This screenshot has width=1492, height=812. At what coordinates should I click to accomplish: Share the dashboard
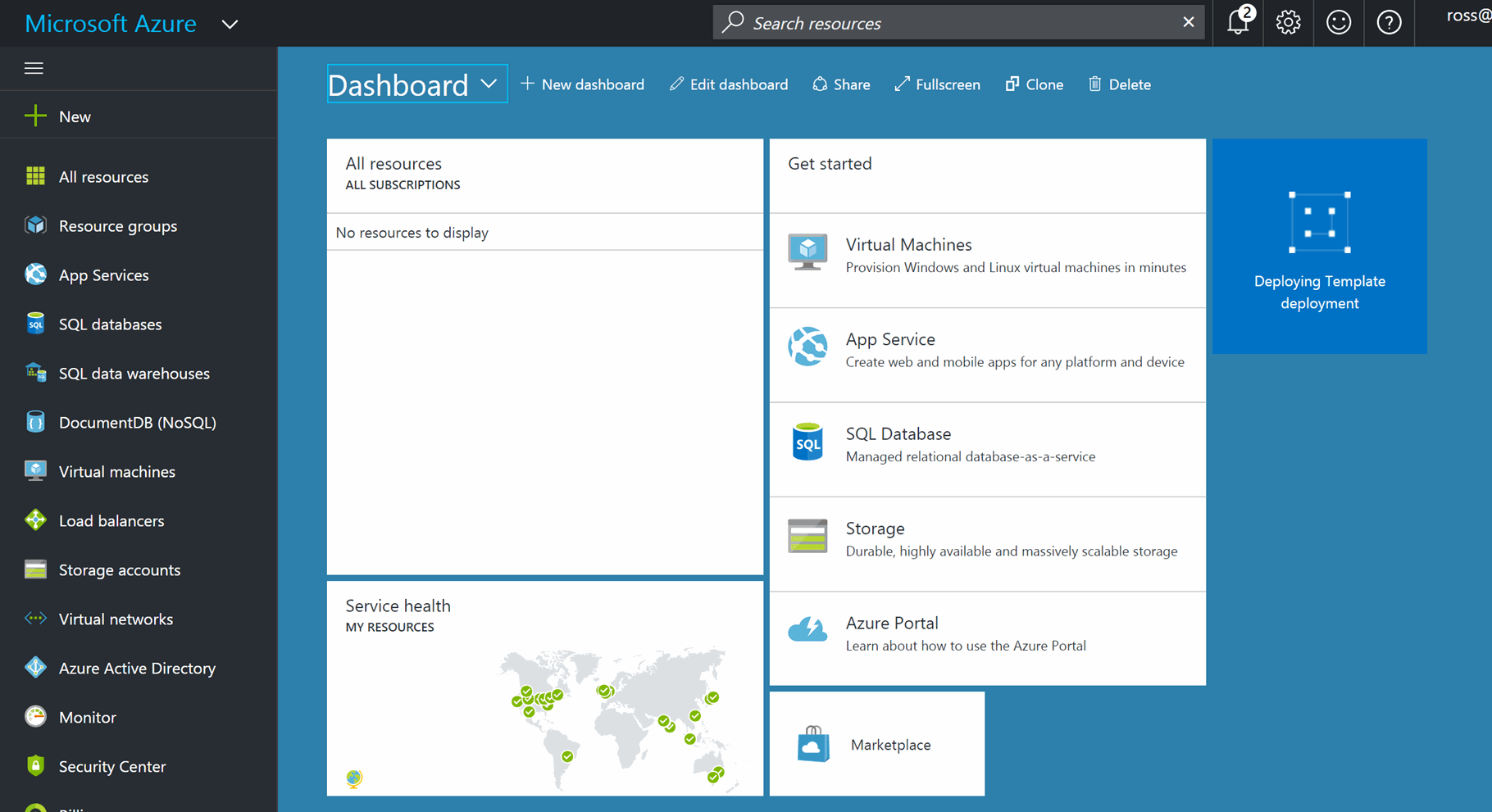tap(841, 84)
